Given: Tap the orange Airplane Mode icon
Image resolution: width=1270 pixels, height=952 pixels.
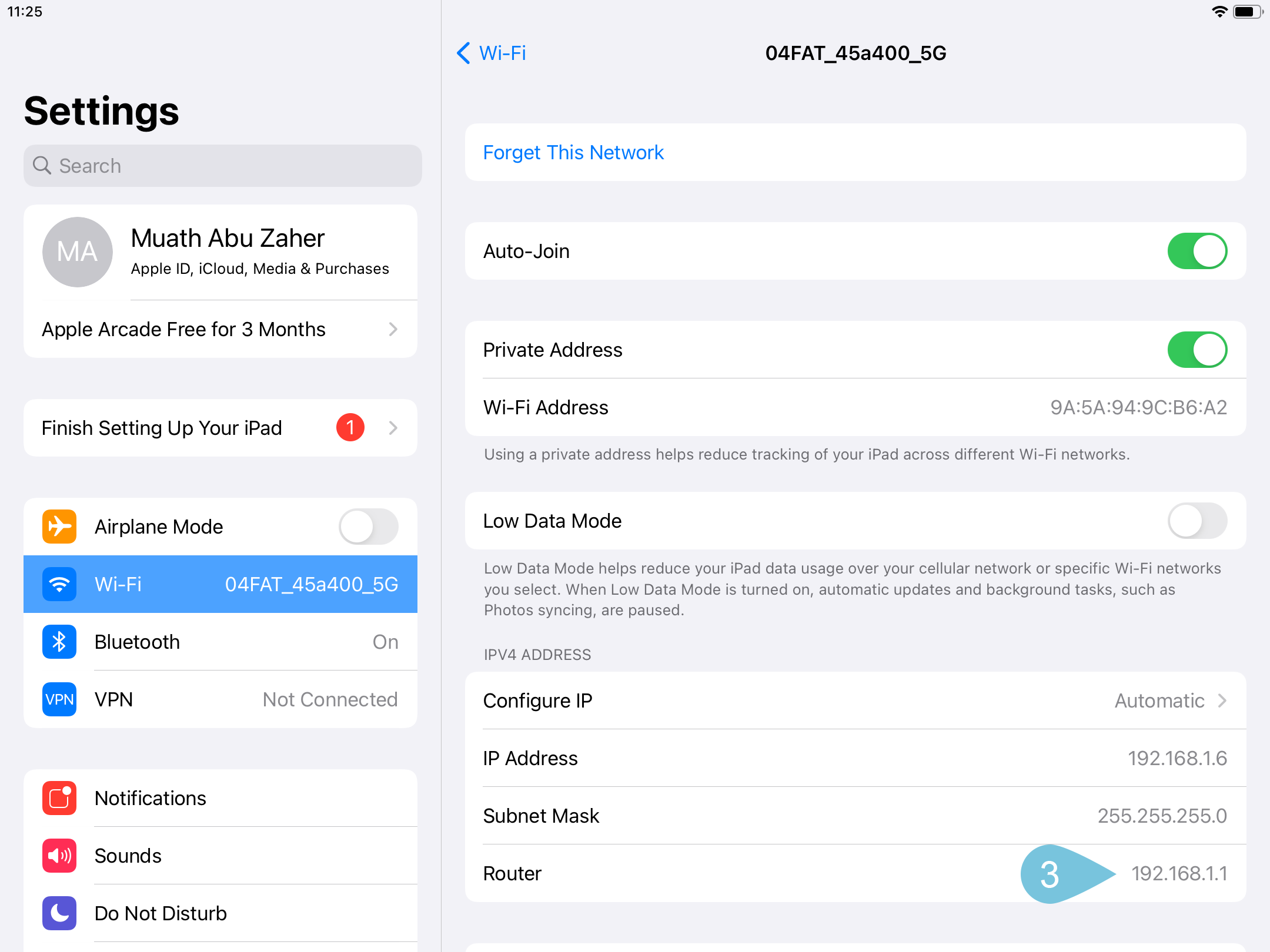Looking at the screenshot, I should 59,527.
